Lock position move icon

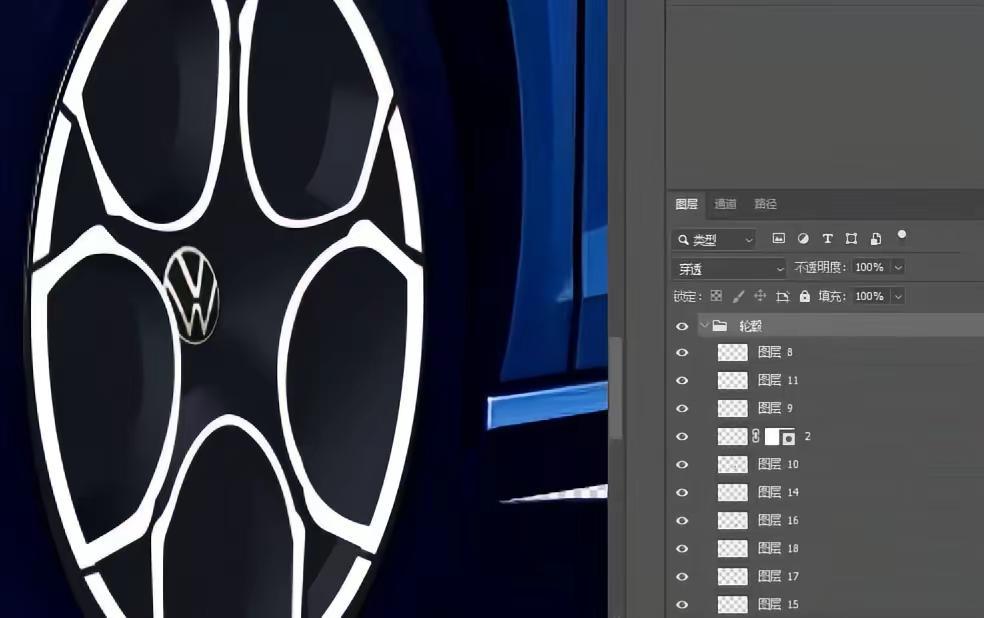tap(760, 296)
